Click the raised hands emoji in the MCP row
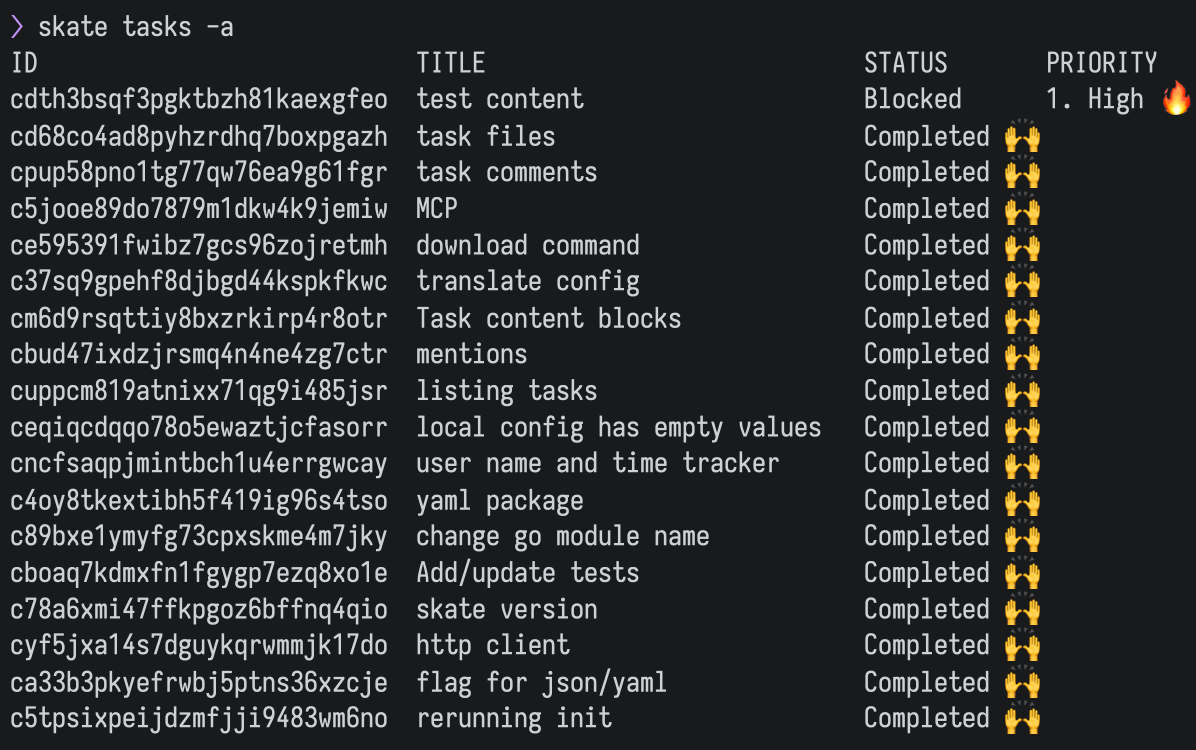The height and width of the screenshot is (750, 1196). [1022, 209]
